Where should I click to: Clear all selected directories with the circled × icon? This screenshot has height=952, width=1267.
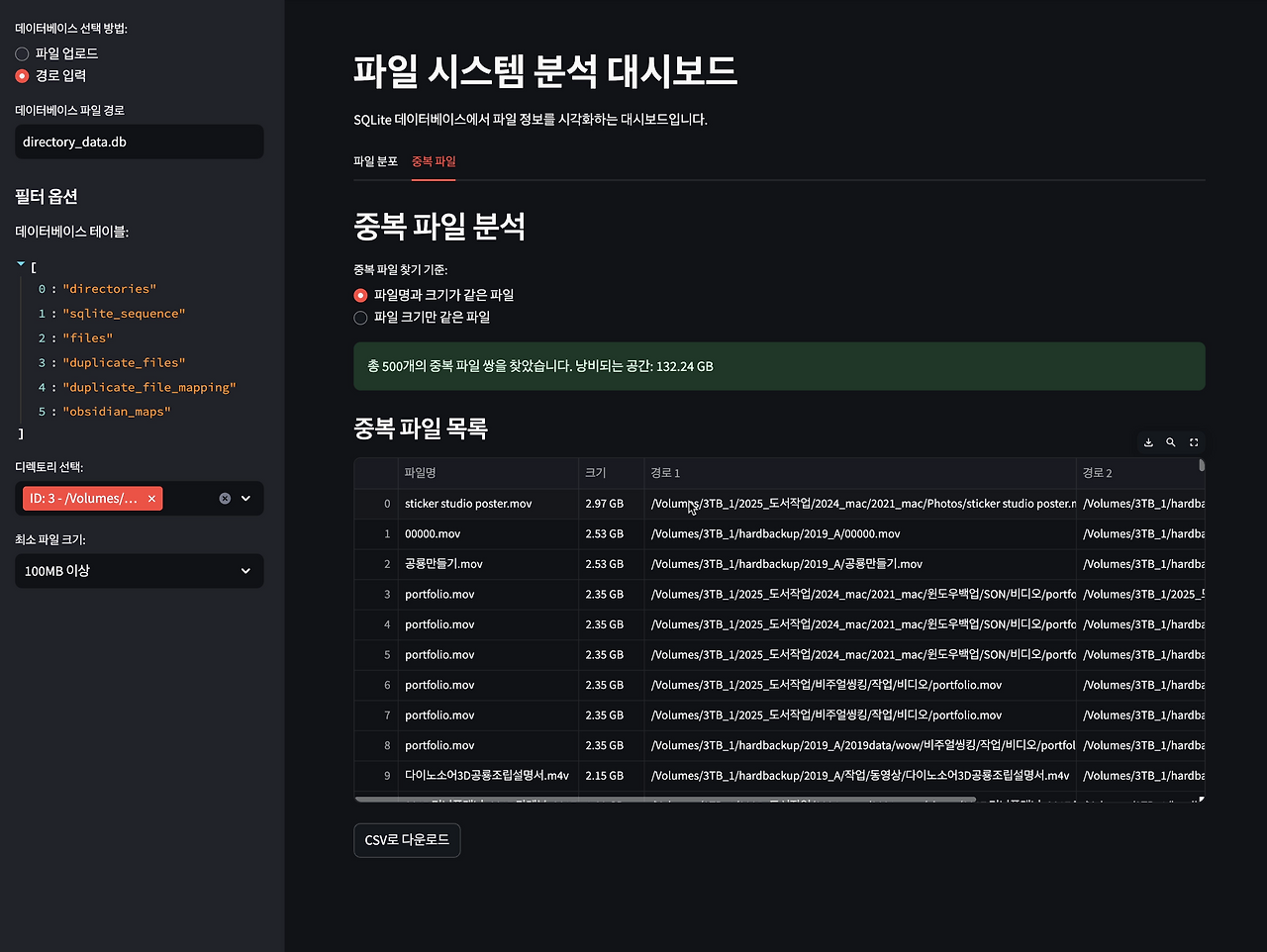tap(224, 498)
